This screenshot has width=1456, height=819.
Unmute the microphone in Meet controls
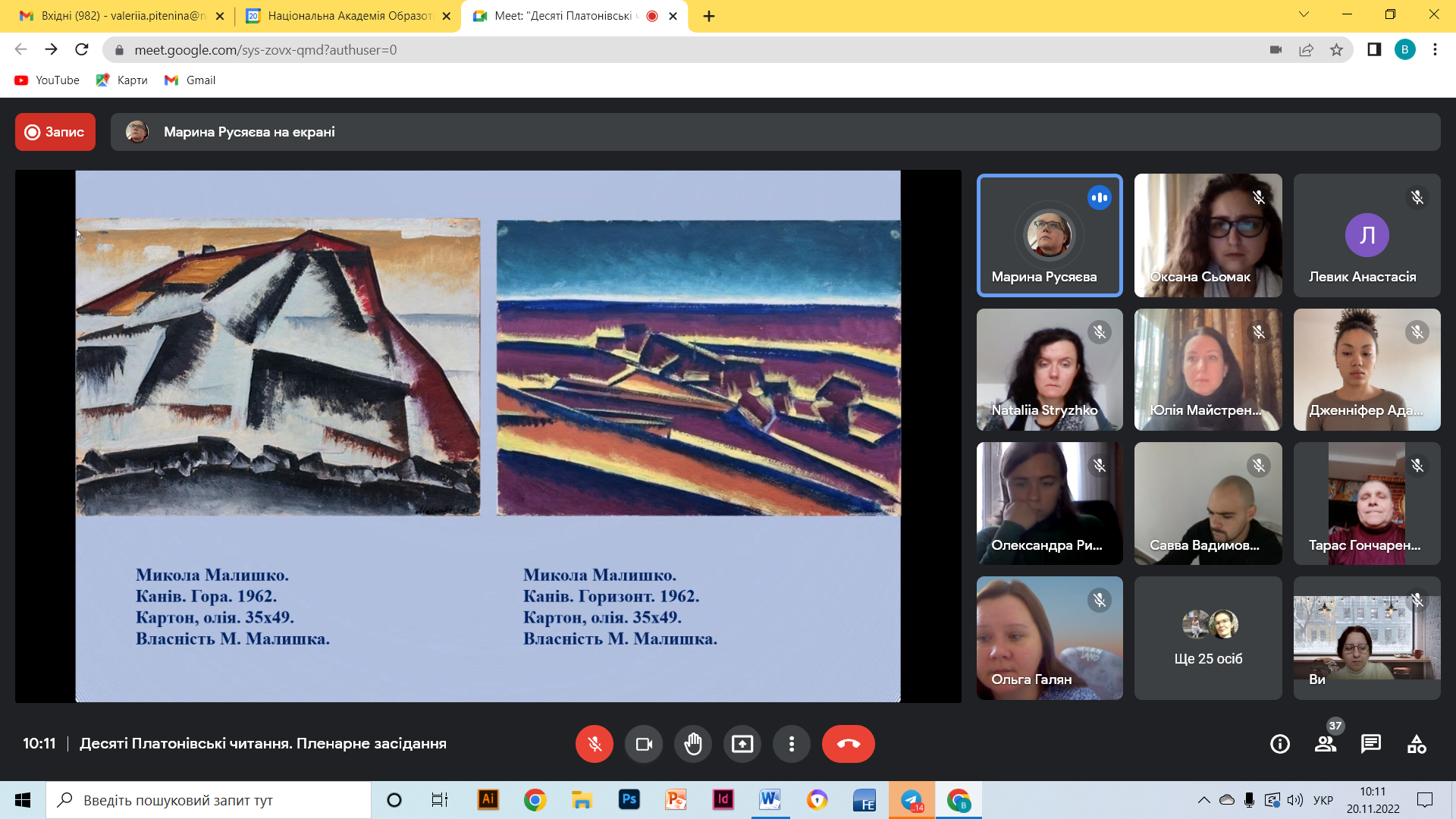595,744
